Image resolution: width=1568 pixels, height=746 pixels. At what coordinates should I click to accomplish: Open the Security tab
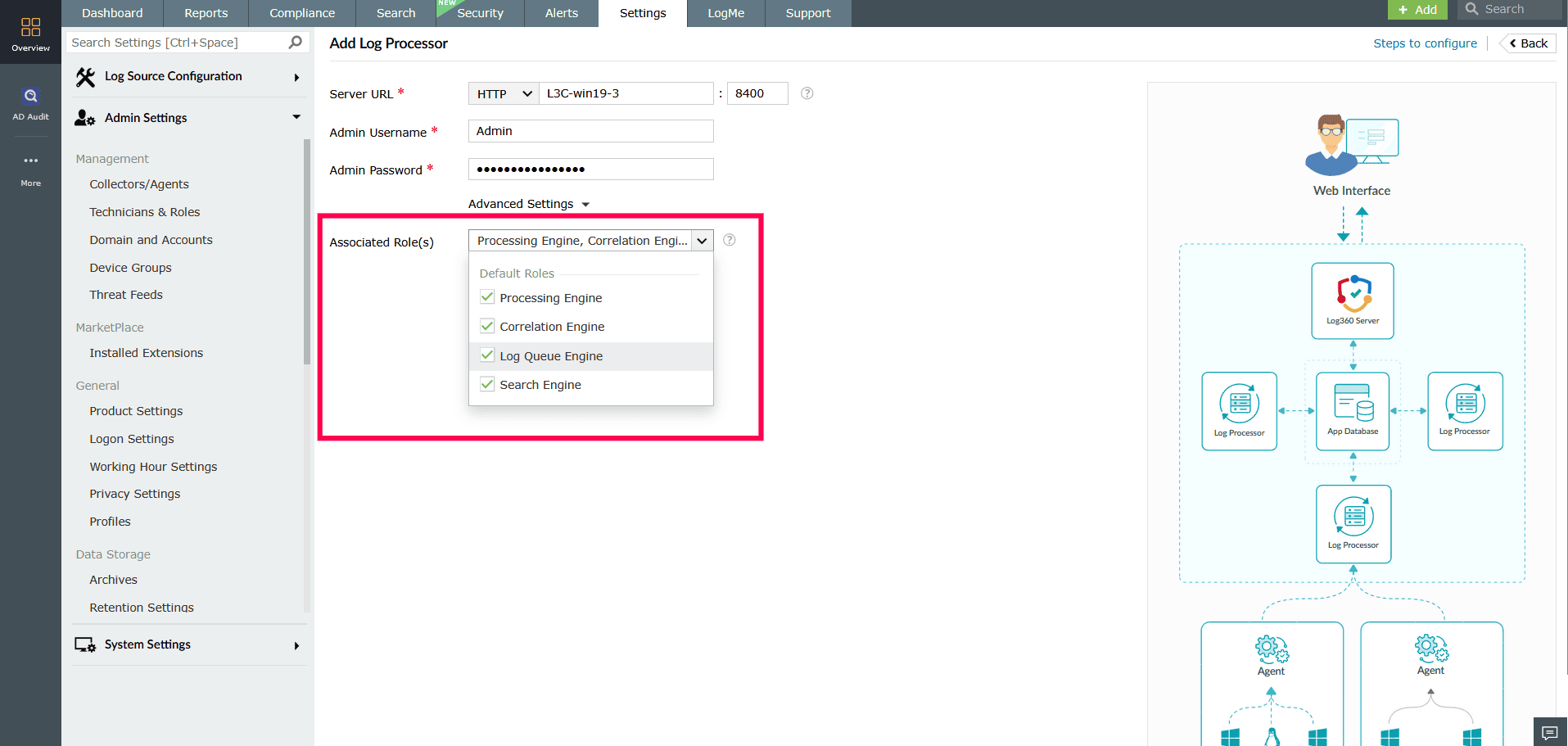pos(481,13)
